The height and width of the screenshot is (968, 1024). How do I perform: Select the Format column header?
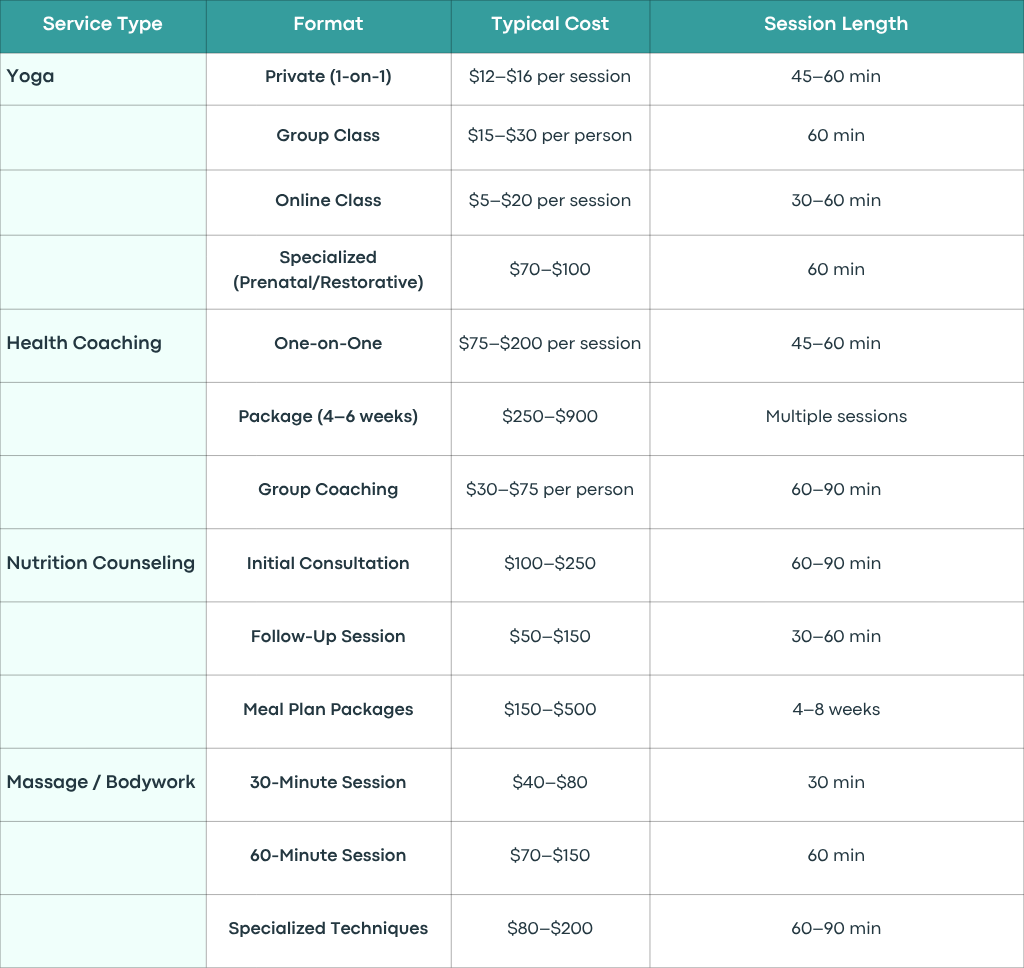[x=328, y=24]
